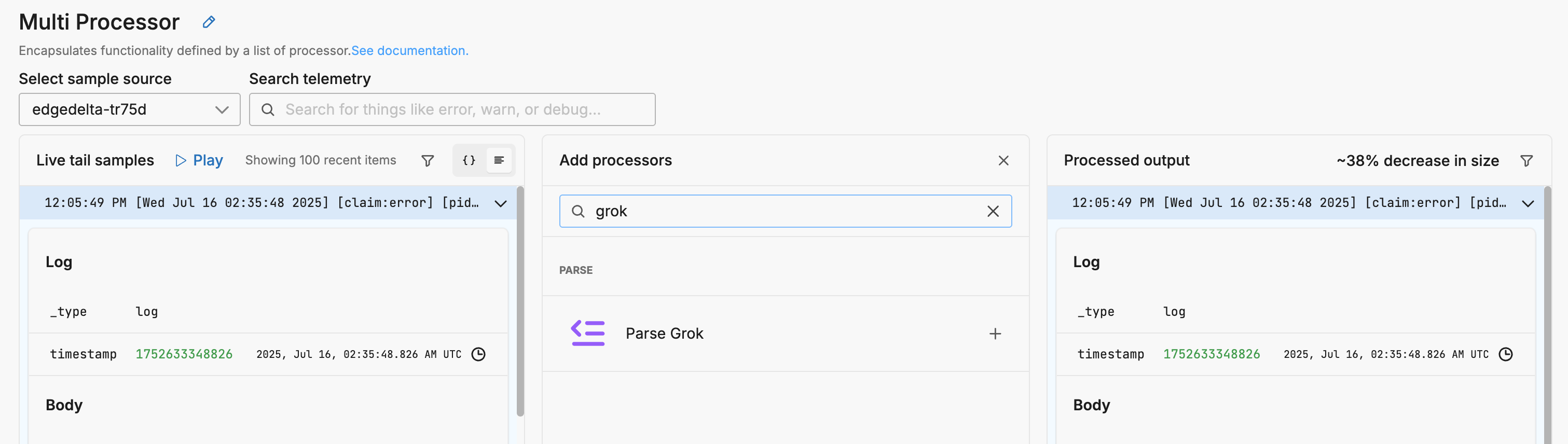The width and height of the screenshot is (1568, 444).
Task: Collapse the Live tail log entry chevron
Action: 500,204
